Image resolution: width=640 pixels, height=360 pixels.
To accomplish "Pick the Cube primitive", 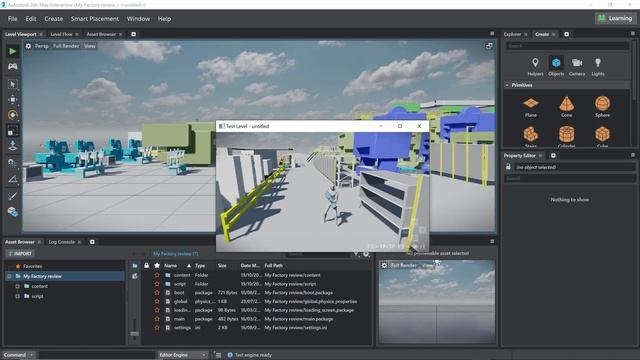I will pyautogui.click(x=602, y=136).
